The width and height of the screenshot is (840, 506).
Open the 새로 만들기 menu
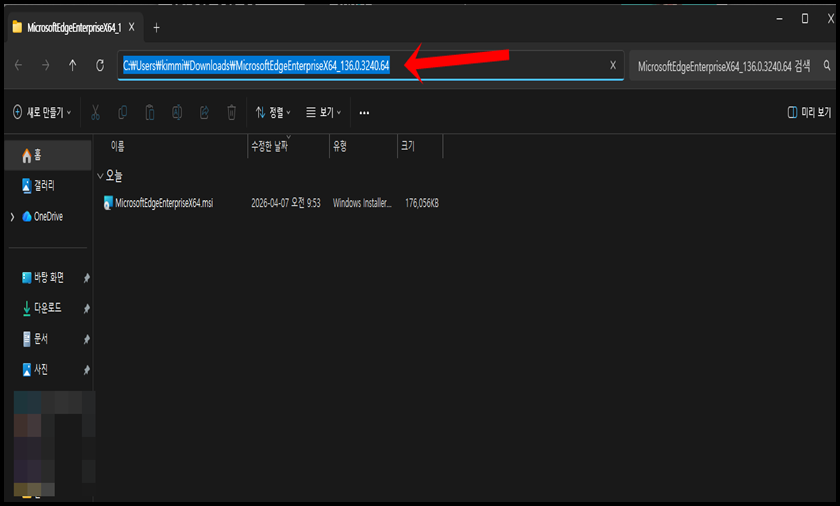(x=42, y=112)
